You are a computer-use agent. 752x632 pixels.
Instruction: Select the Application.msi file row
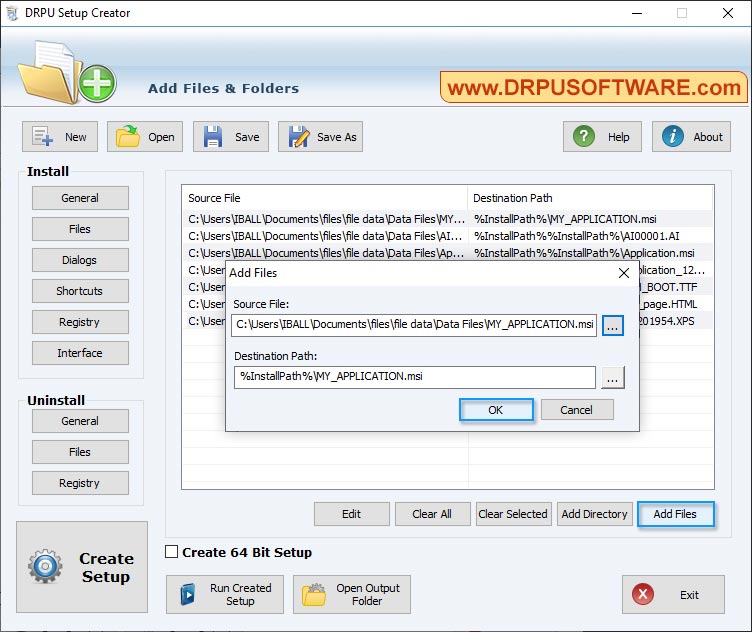click(x=448, y=253)
